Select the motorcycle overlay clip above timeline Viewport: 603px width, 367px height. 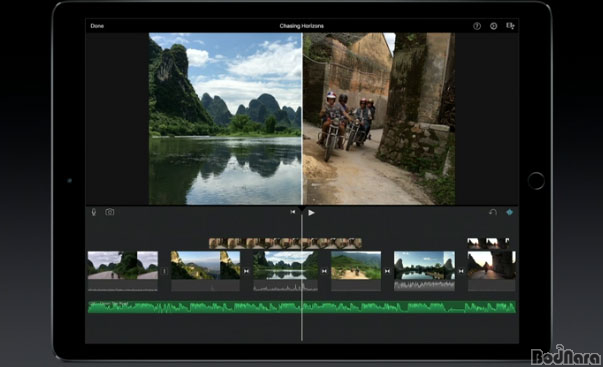coord(285,243)
